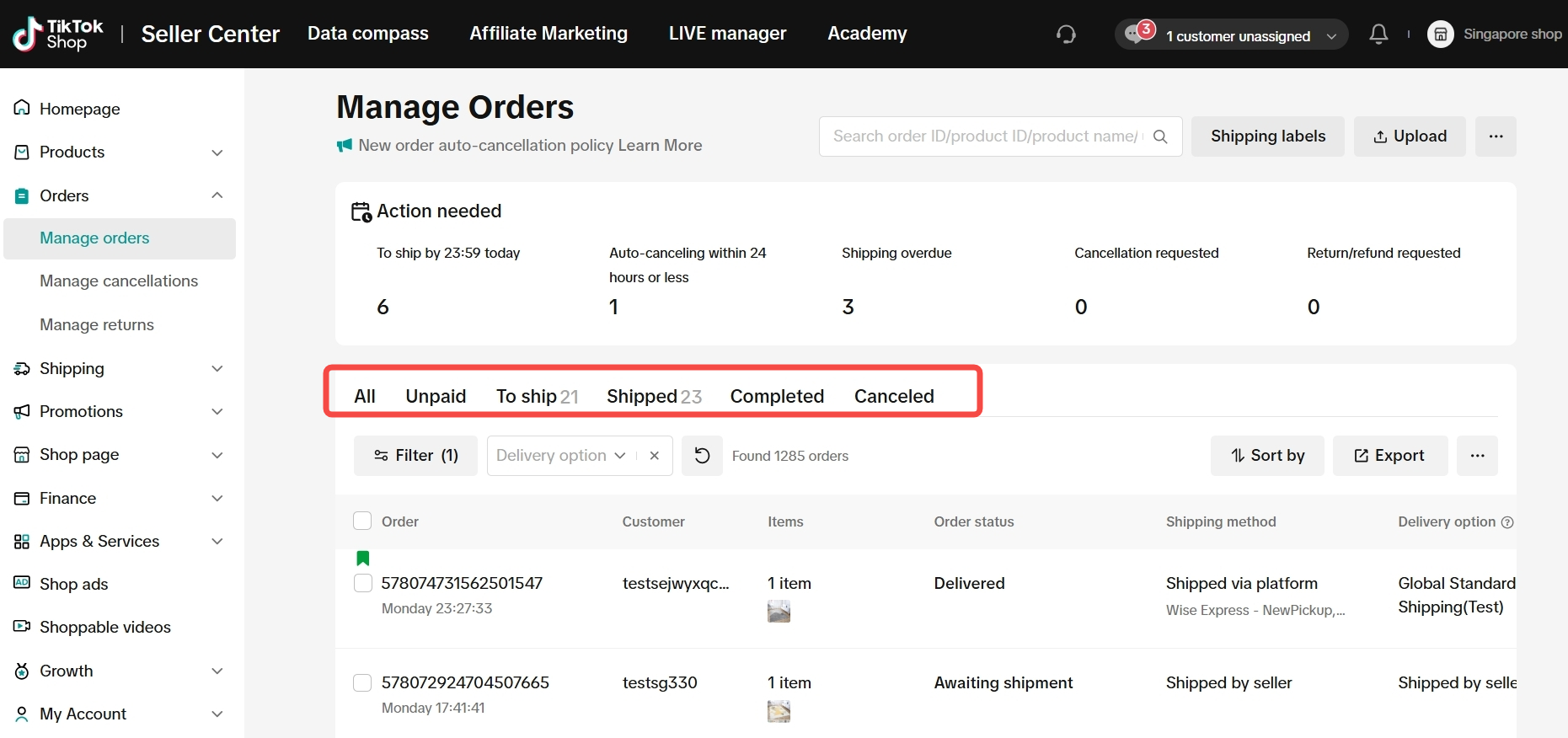Check order 578074731562501547
The width and height of the screenshot is (1568, 738).
(362, 583)
